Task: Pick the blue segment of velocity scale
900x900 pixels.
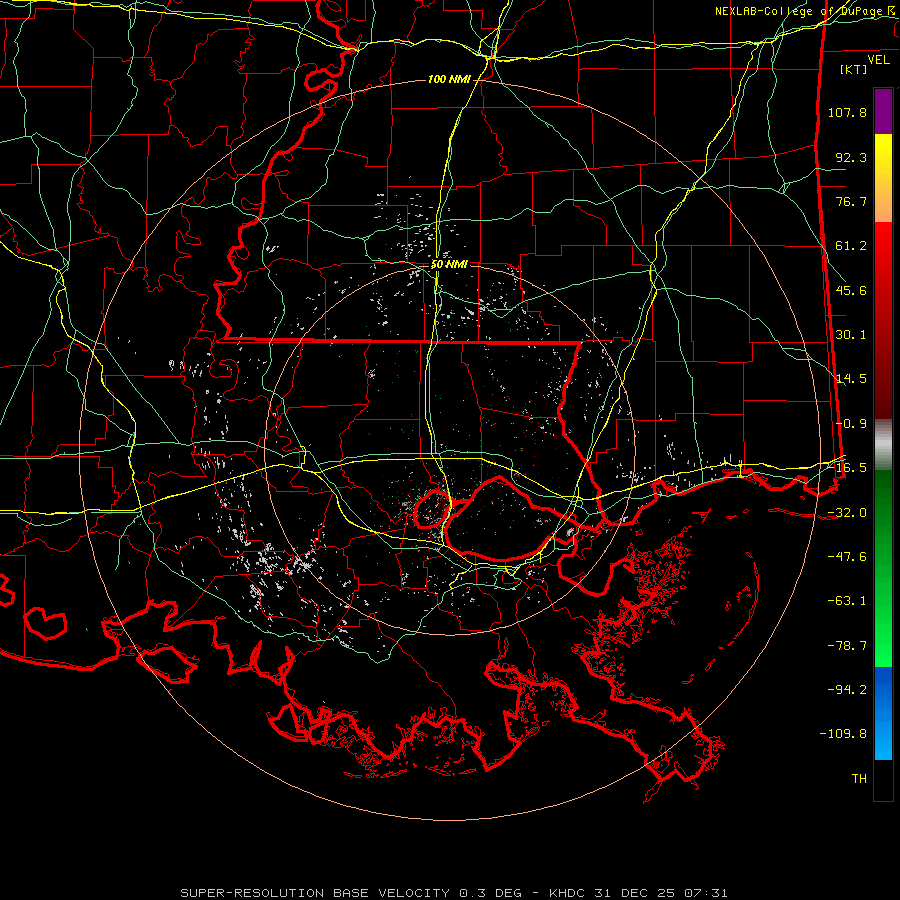Action: pos(883,713)
